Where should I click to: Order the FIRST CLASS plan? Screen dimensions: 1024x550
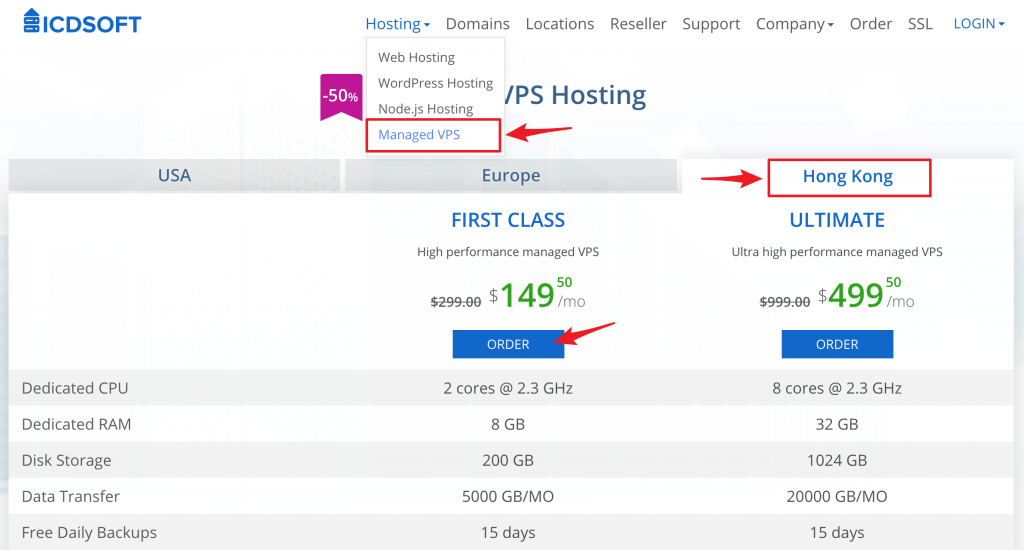508,344
